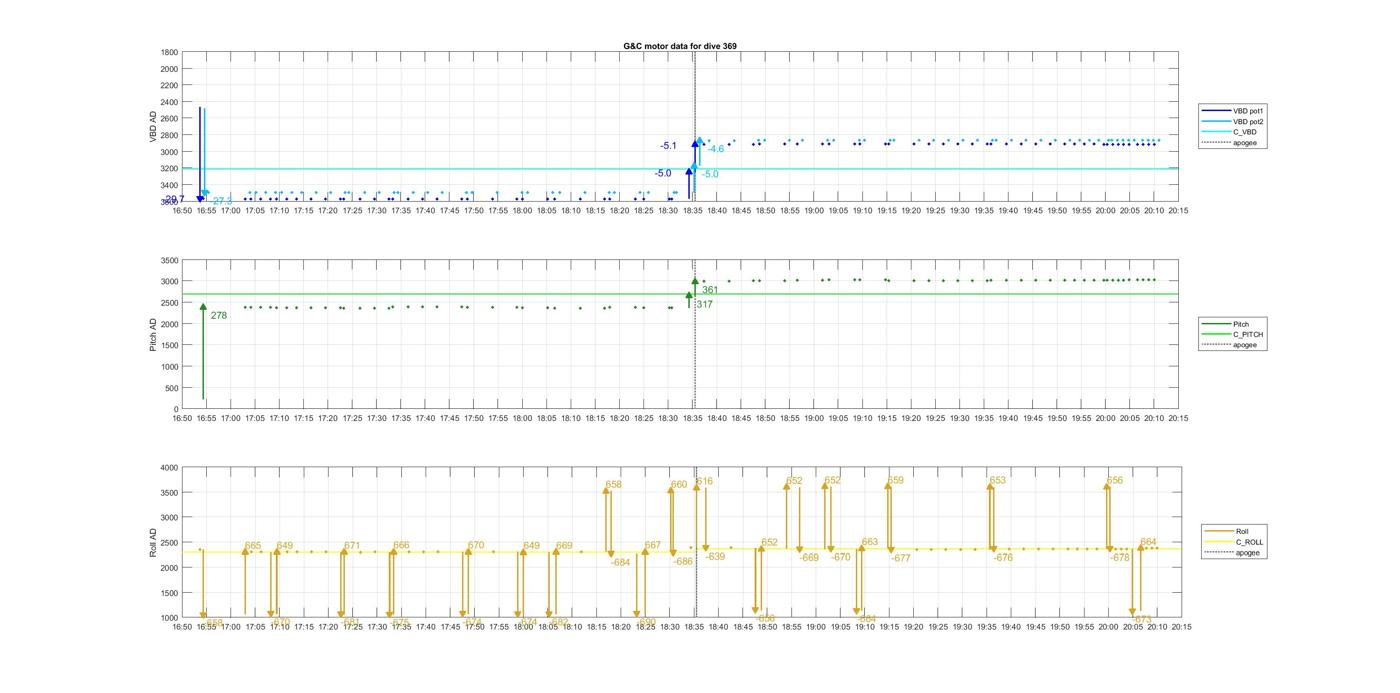Click the green "361" pitch annotation
The width and height of the screenshot is (1400, 693).
point(710,290)
